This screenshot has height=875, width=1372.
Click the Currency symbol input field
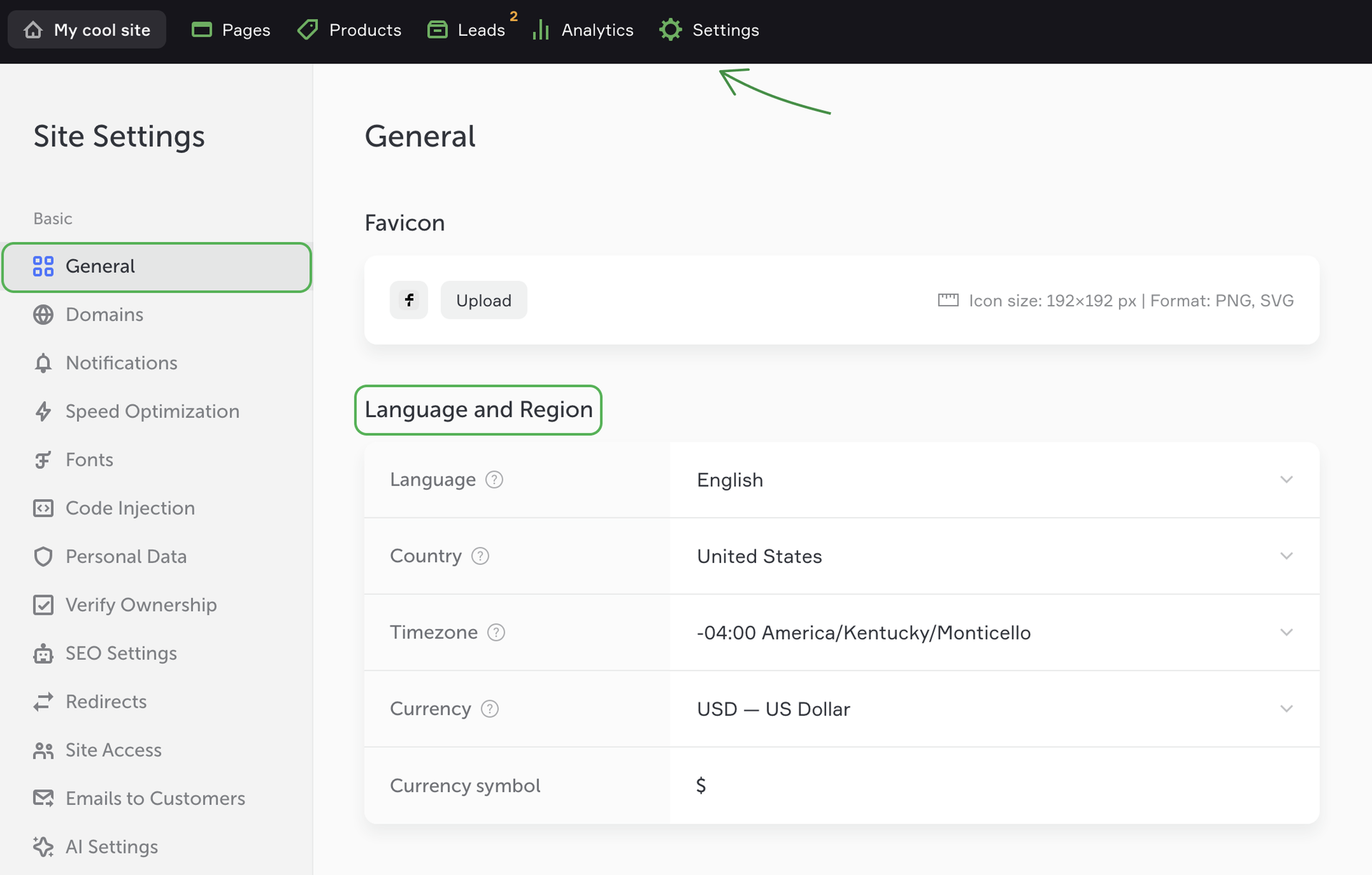click(993, 786)
